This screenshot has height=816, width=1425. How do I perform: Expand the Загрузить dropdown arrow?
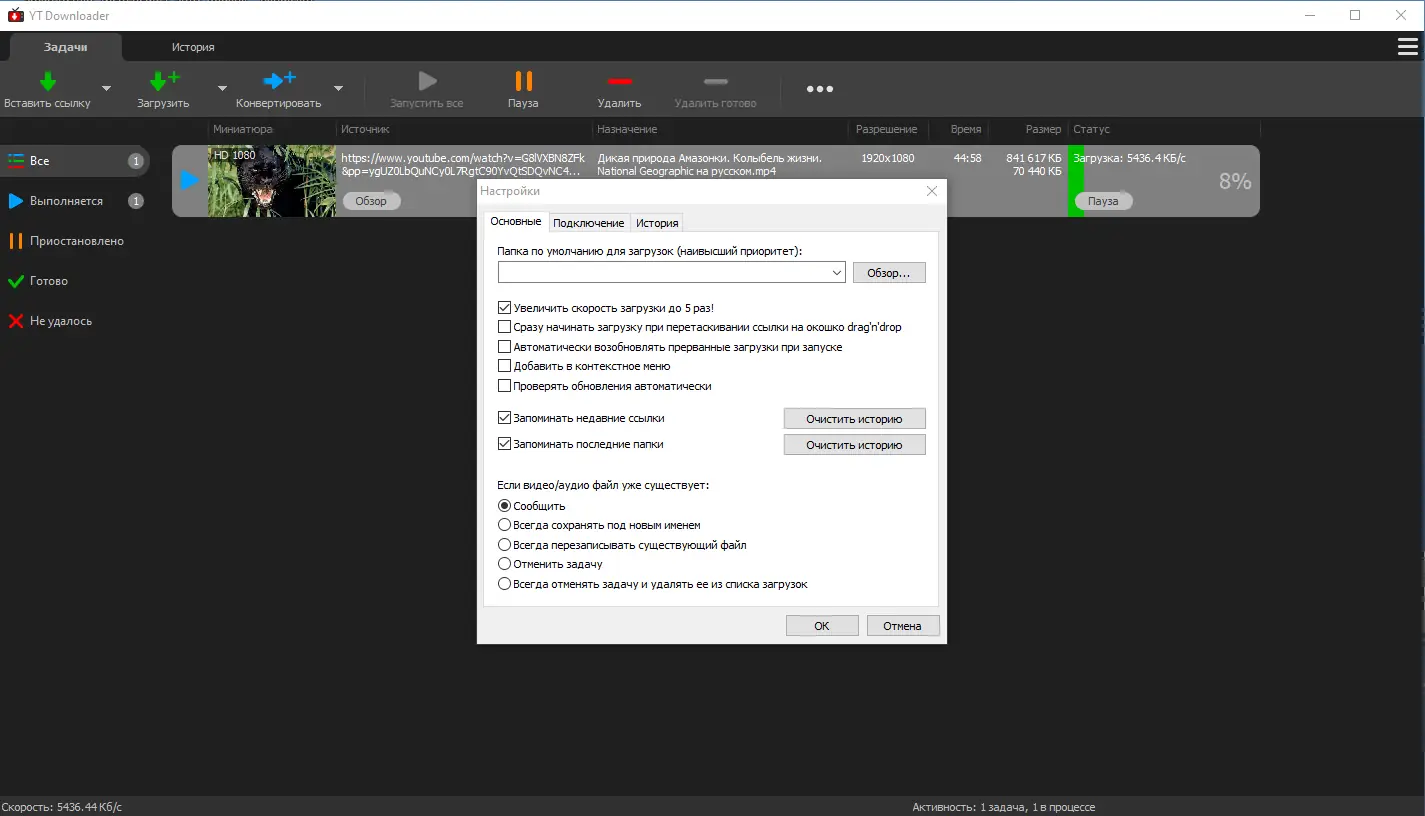pos(223,88)
